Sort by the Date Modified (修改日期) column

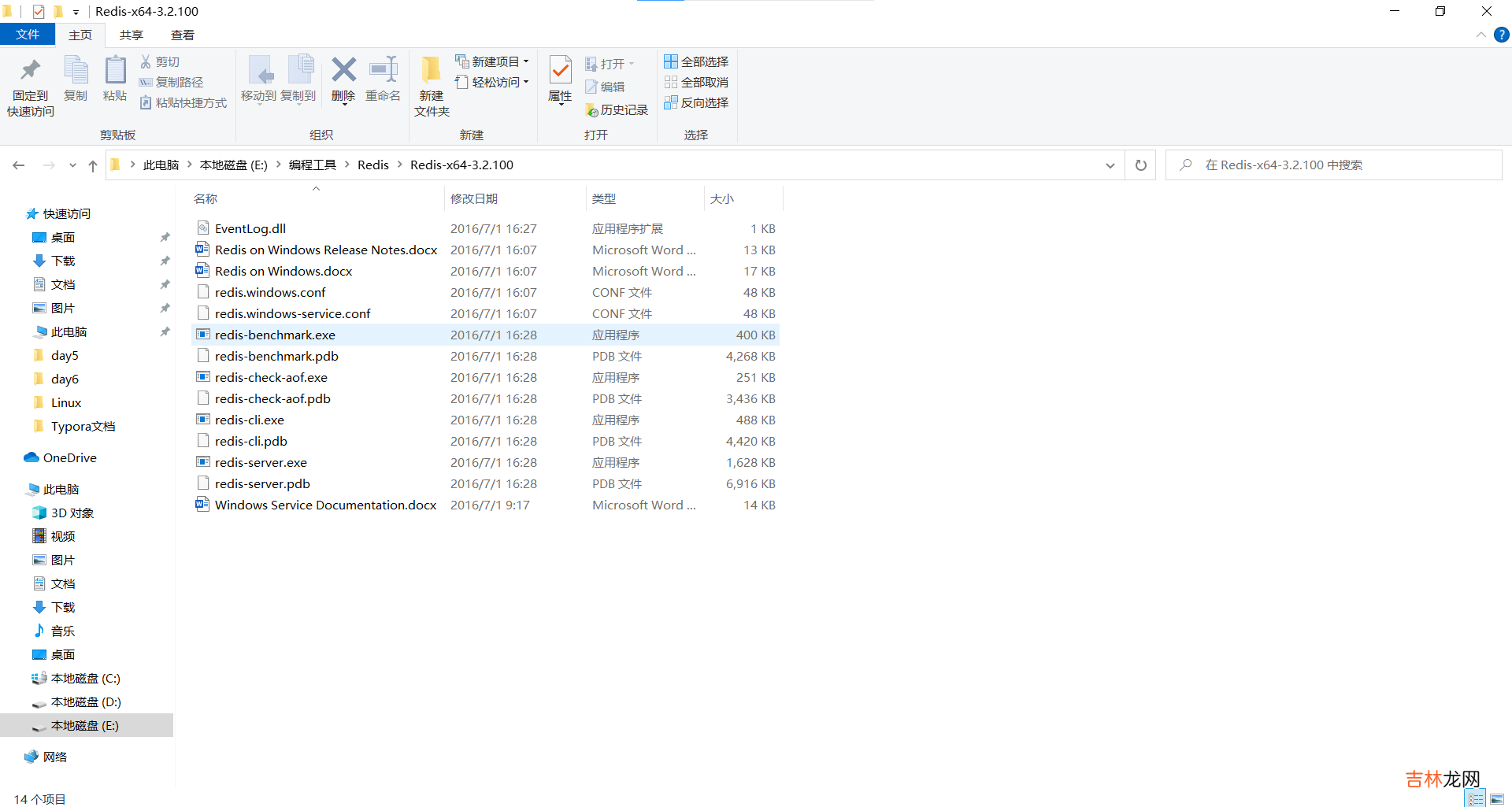[x=515, y=198]
